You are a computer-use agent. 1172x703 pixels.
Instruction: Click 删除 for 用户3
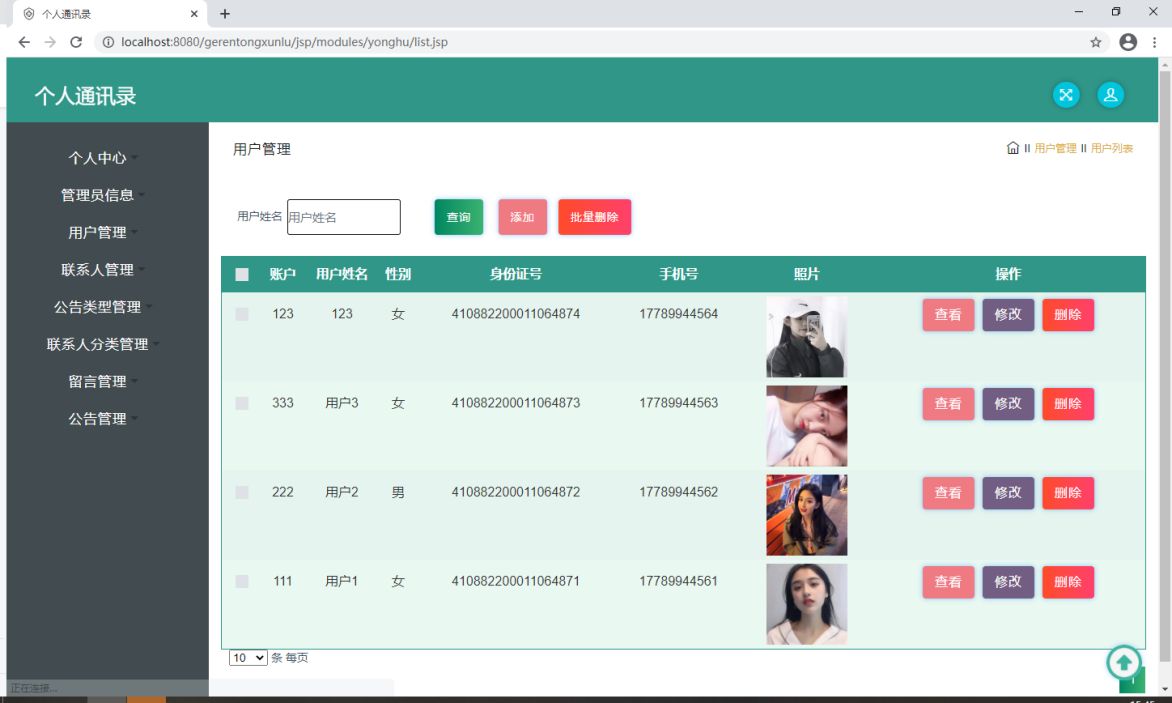click(1067, 403)
